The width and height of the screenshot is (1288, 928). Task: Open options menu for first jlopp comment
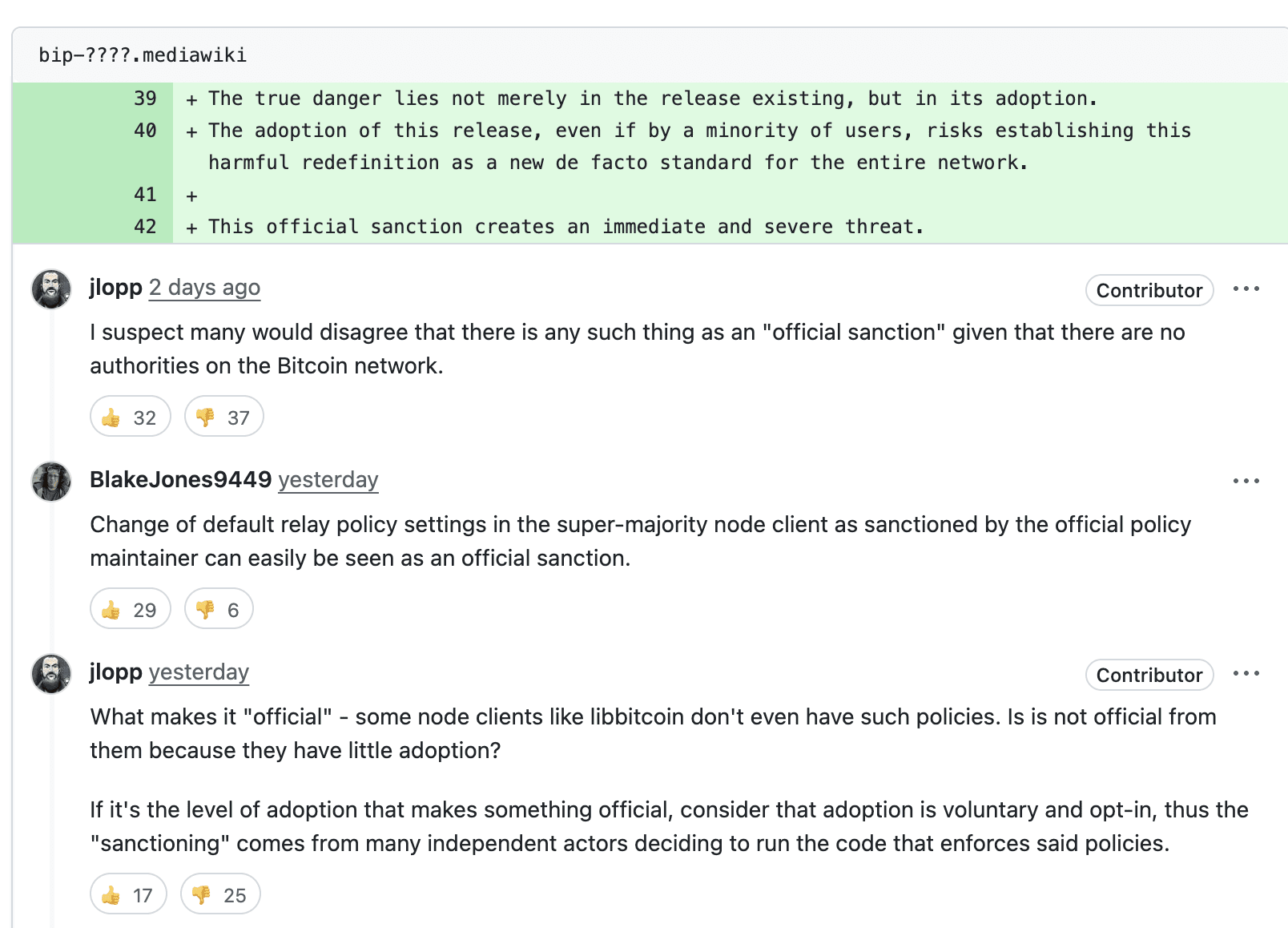[x=1246, y=288]
